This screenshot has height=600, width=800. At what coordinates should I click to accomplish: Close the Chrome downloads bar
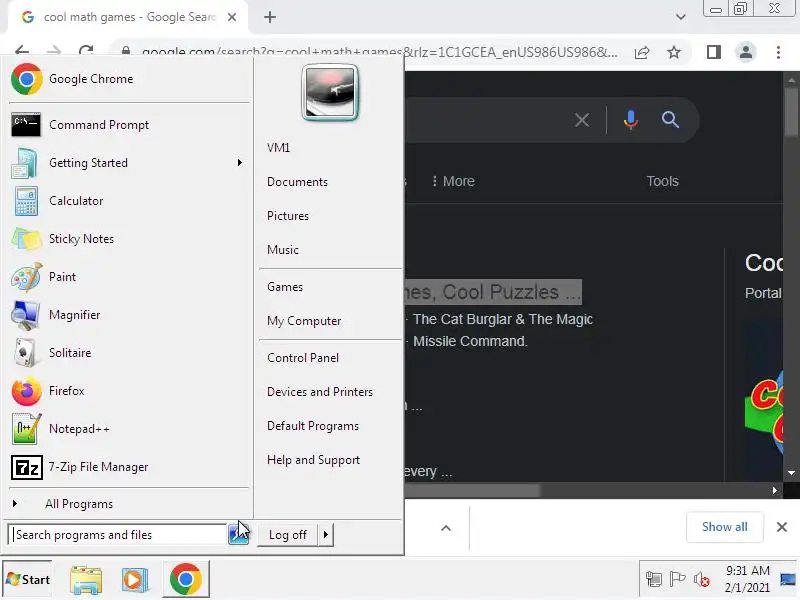(782, 527)
